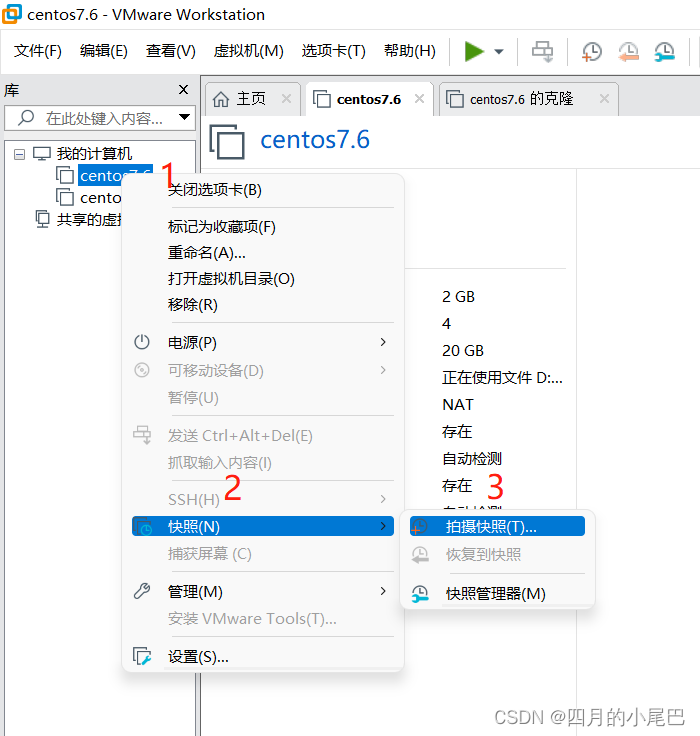Select 我的计算机 in the library tree
The width and height of the screenshot is (700, 736).
[x=94, y=153]
